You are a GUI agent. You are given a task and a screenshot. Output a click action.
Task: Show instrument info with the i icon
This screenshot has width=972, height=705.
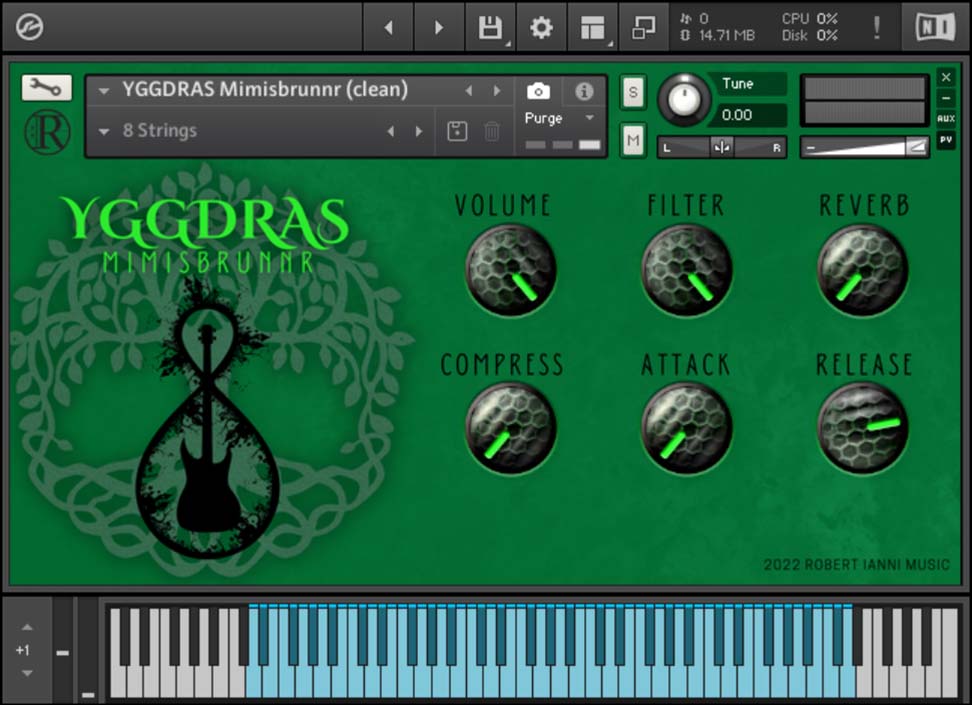pos(584,91)
